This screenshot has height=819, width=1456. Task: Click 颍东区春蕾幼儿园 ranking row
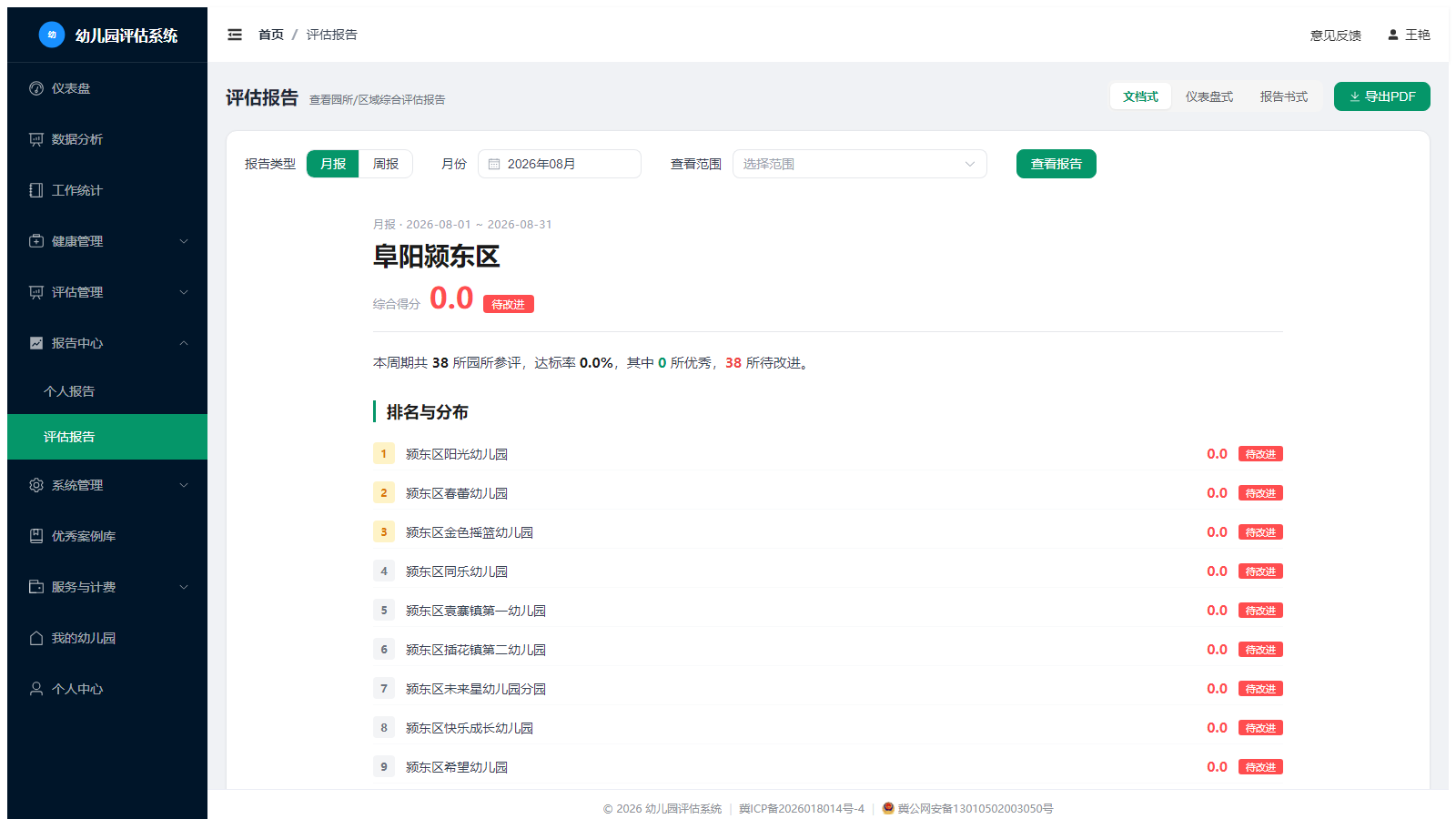(828, 492)
